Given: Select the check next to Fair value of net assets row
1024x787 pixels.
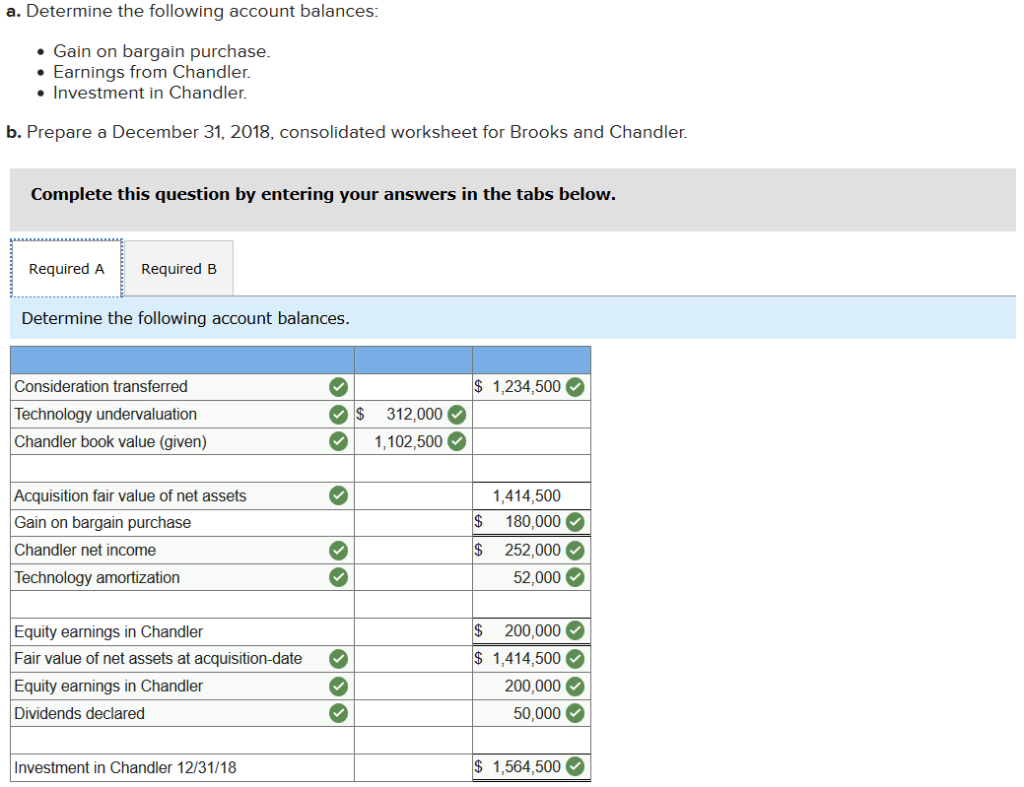Looking at the screenshot, I should coord(338,658).
